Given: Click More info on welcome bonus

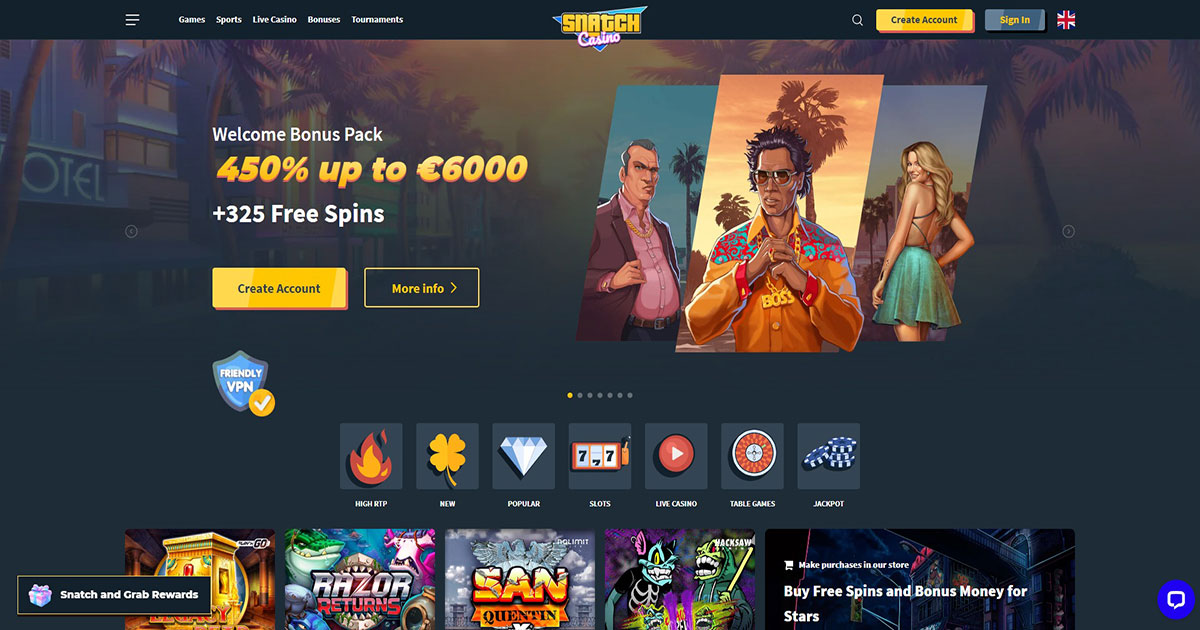Looking at the screenshot, I should click(421, 288).
